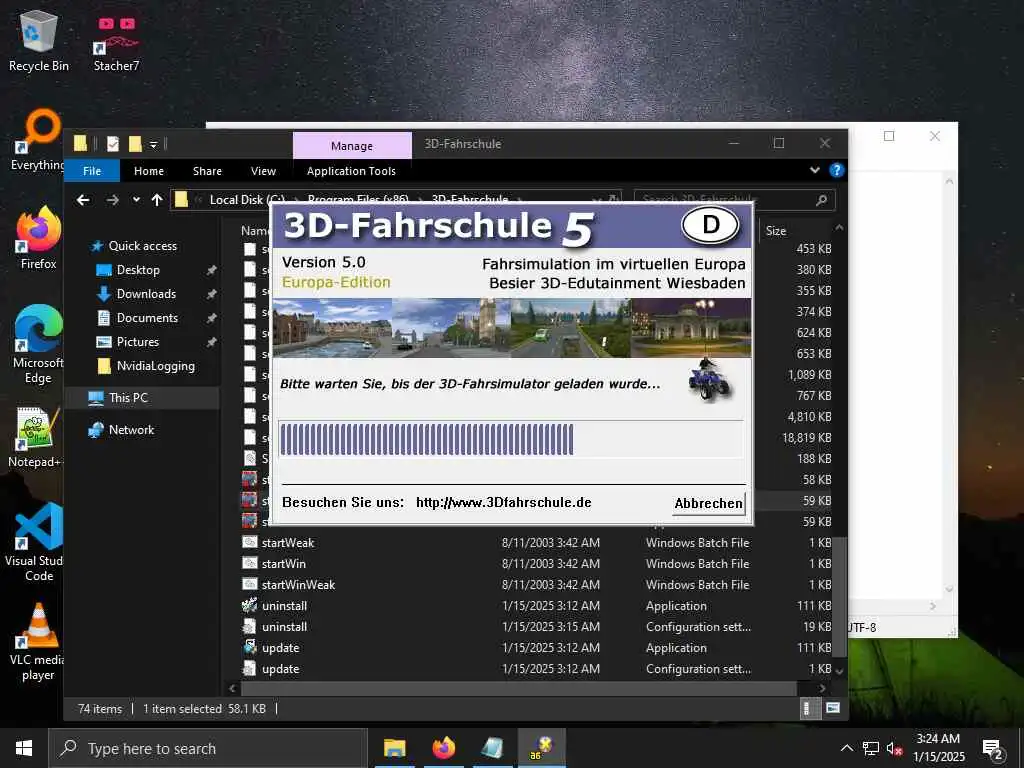Click the taskbar search box
The height and width of the screenshot is (768, 1024).
coord(208,748)
